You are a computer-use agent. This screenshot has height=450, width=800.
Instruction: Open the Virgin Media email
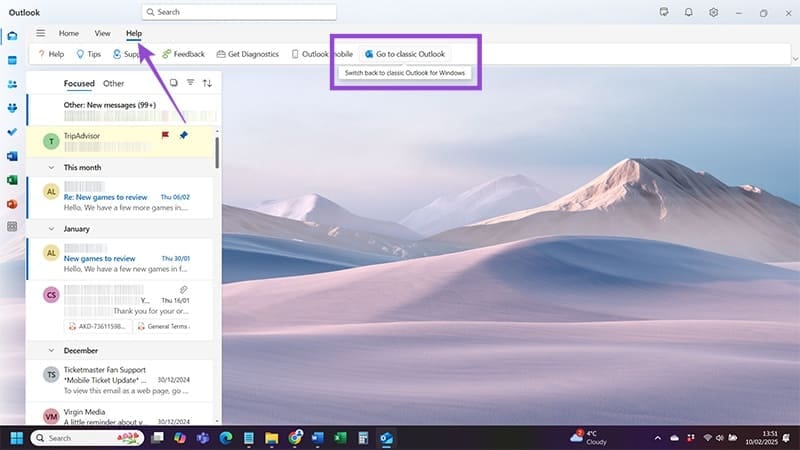click(x=120, y=414)
